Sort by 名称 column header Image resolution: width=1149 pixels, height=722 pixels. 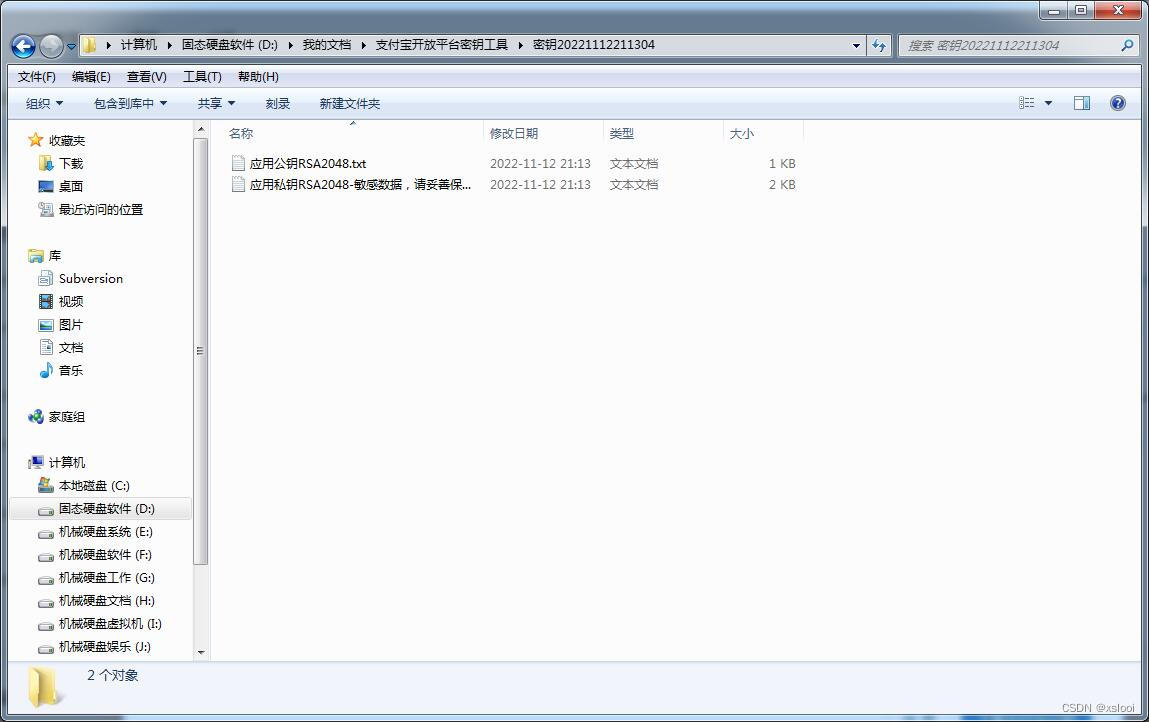pyautogui.click(x=241, y=133)
